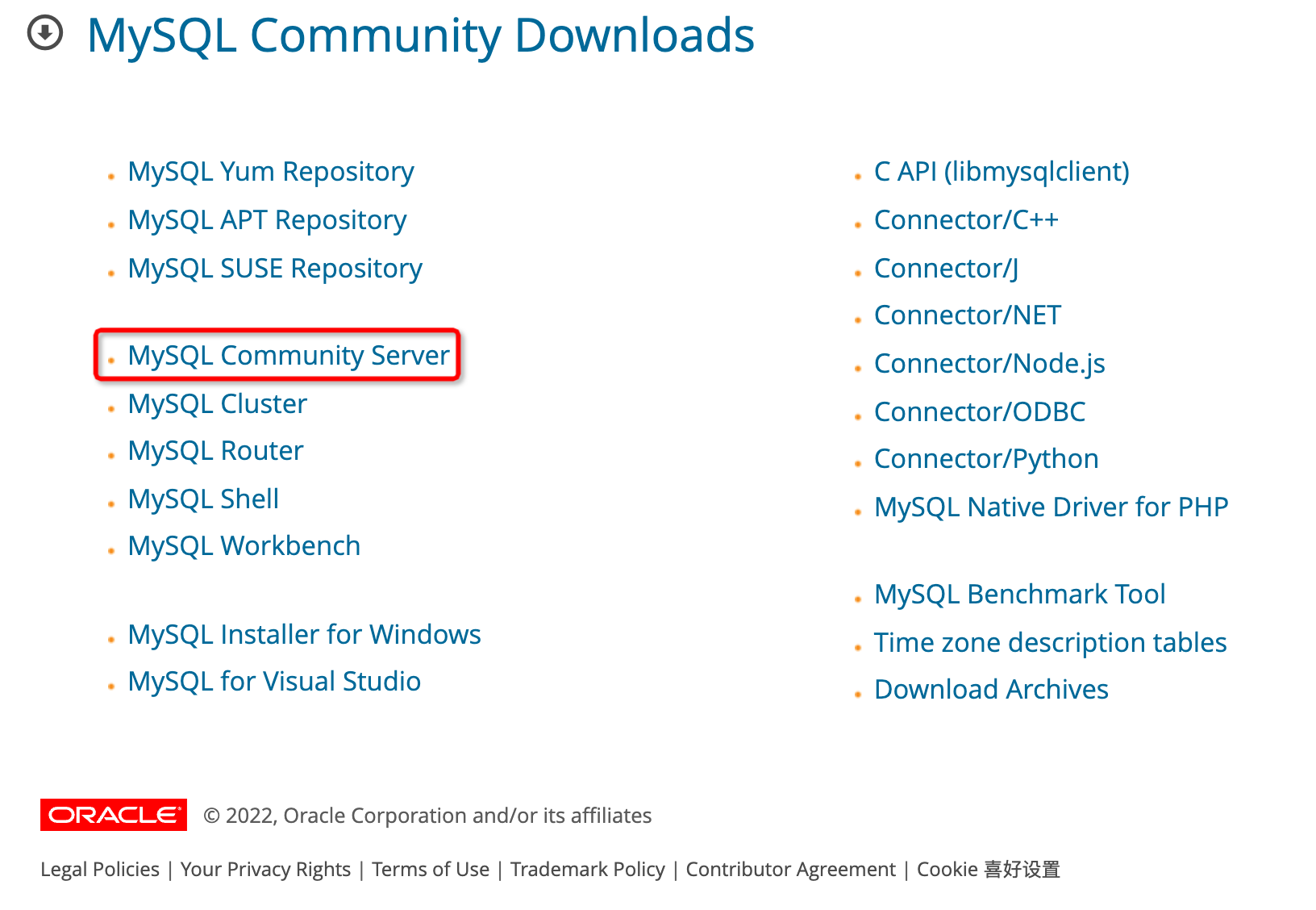Select Connector/NET link
Screen dimensions: 1316x910
click(x=968, y=315)
